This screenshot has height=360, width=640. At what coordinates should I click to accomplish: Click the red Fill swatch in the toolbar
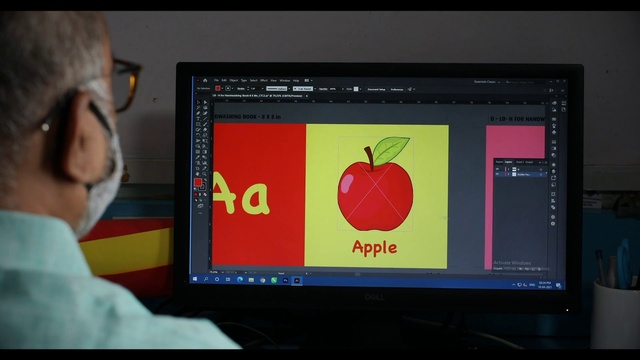[x=198, y=182]
